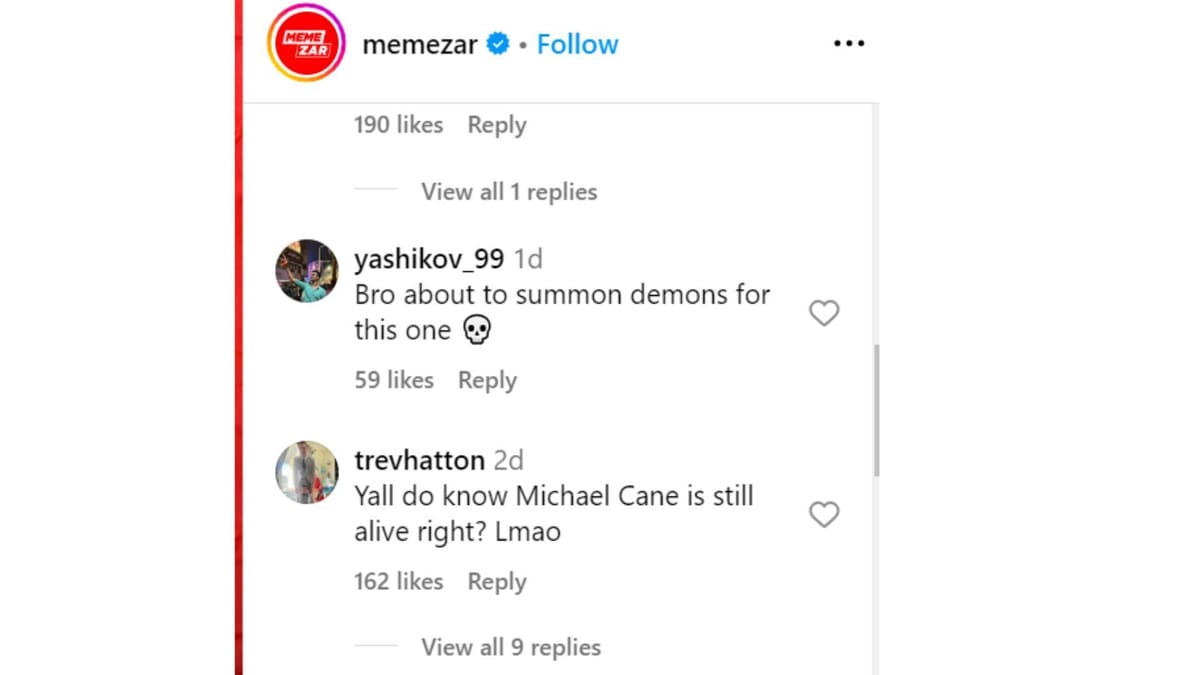Expand View all 9 replies
This screenshot has height=675, width=1200.
click(511, 647)
